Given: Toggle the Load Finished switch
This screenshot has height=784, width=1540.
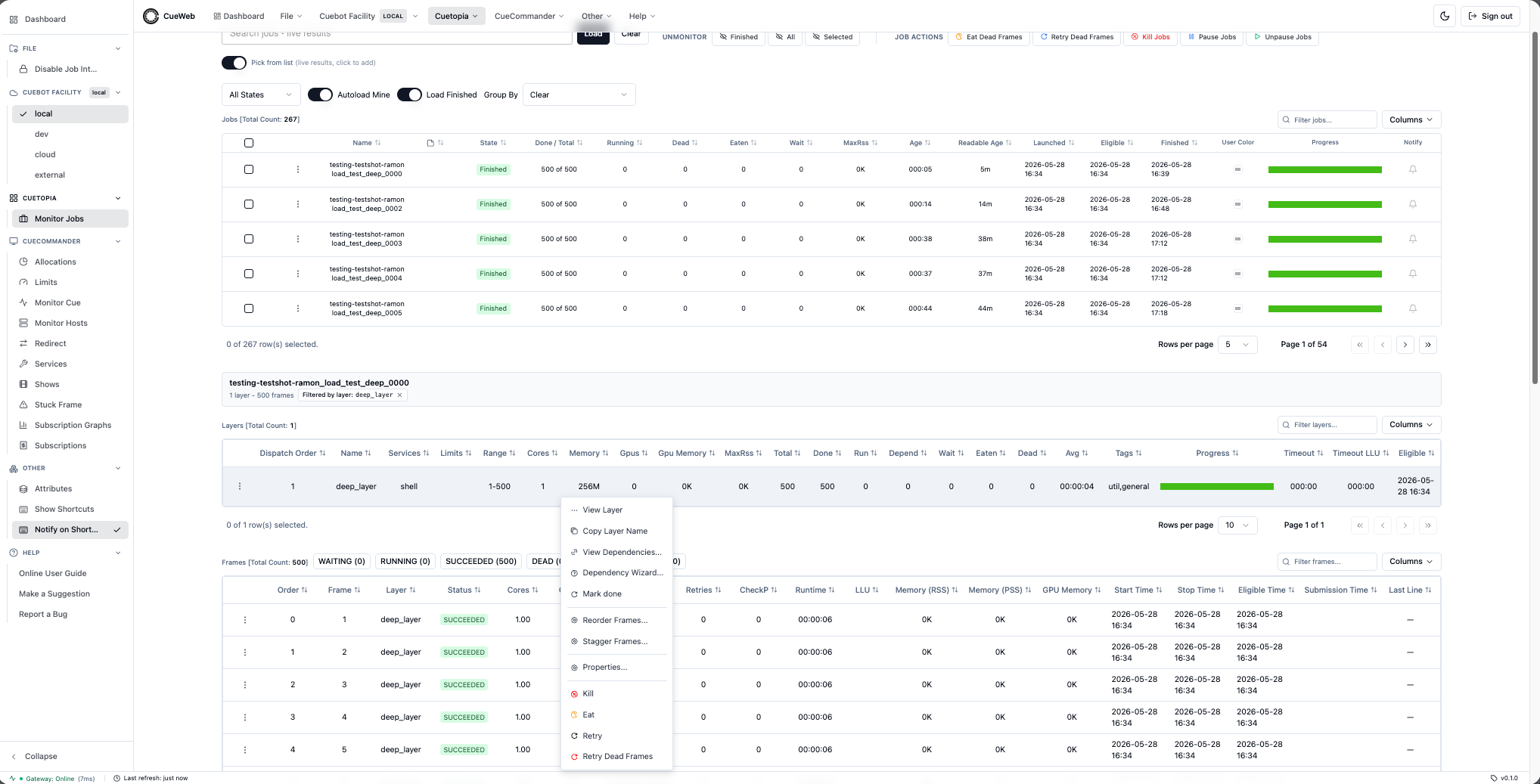Looking at the screenshot, I should (x=409, y=95).
